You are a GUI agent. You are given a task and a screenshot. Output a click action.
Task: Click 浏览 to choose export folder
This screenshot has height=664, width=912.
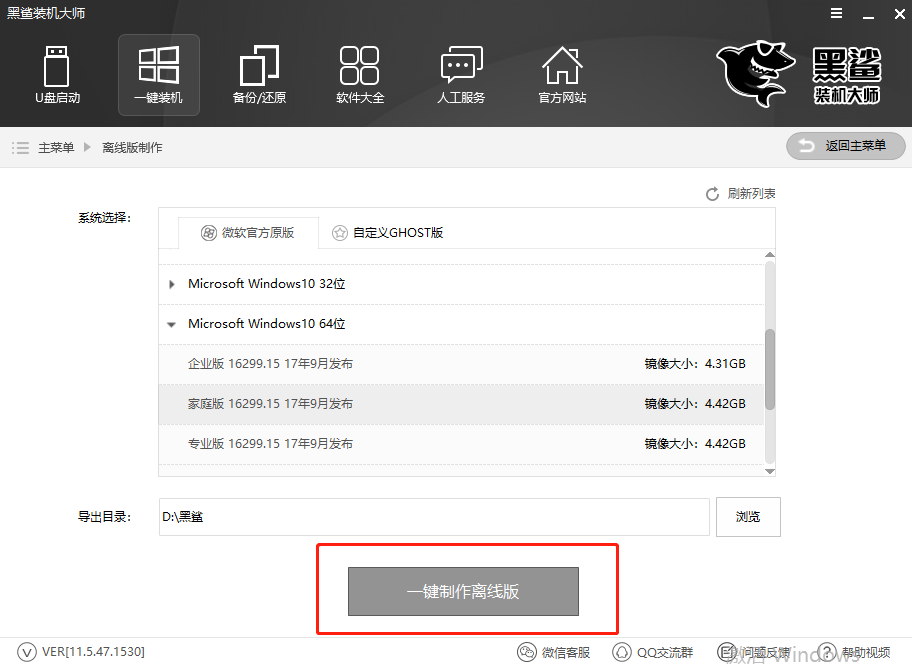point(748,517)
